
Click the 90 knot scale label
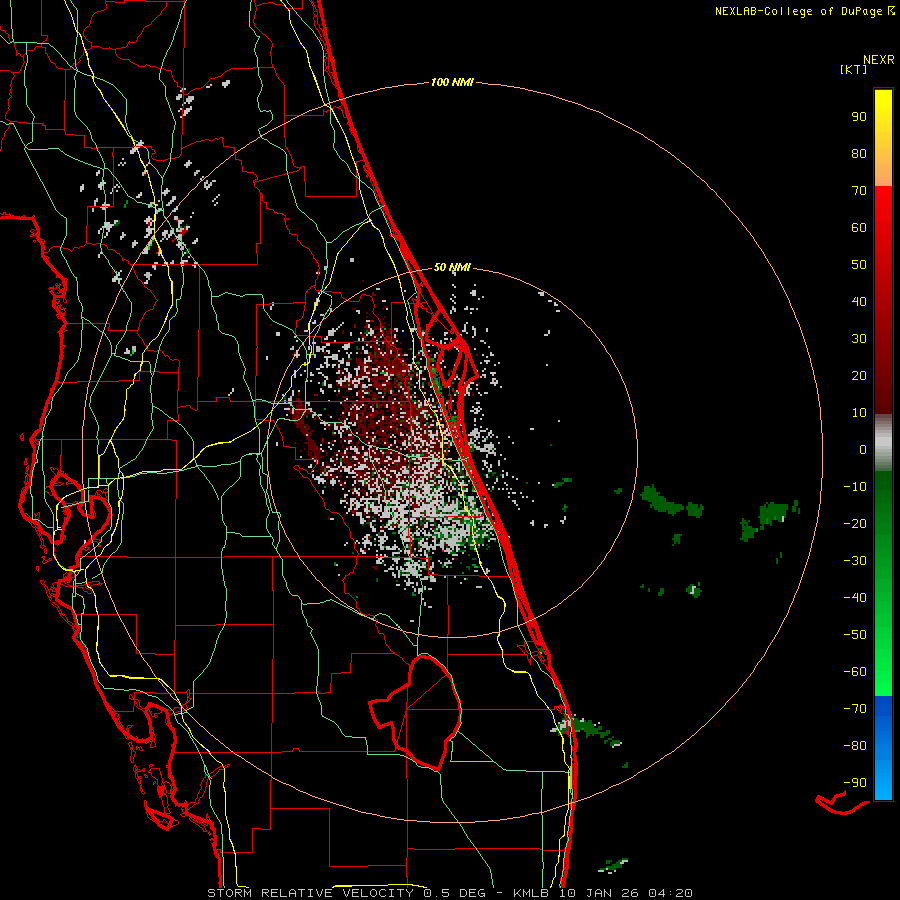859,117
